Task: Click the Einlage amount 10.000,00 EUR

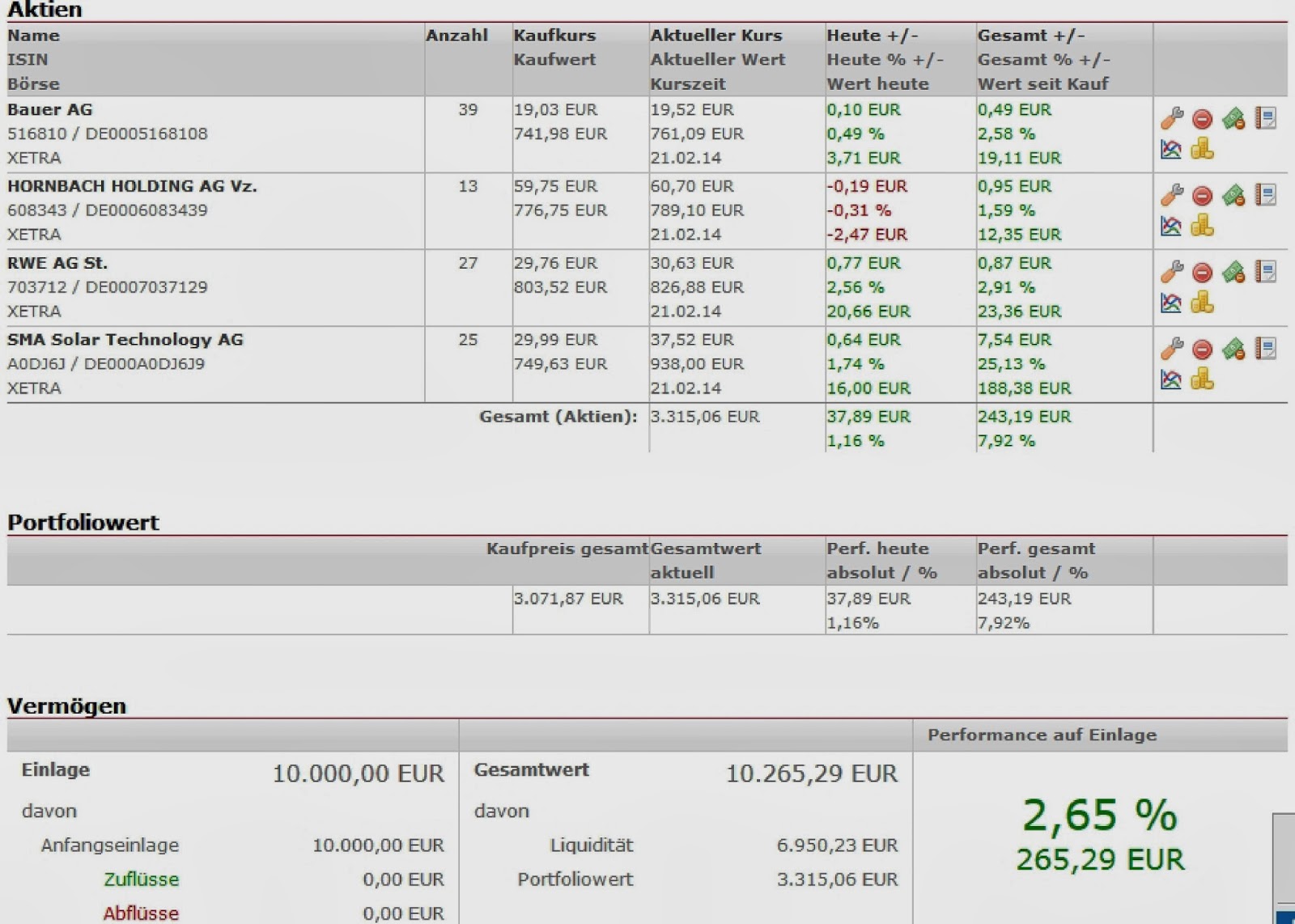Action: (x=358, y=774)
